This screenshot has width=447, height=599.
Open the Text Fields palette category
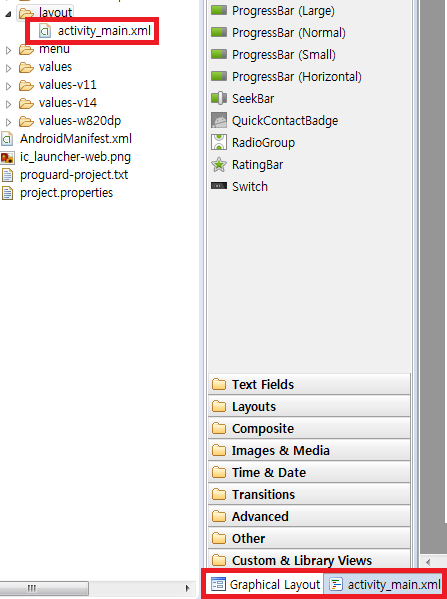(309, 384)
